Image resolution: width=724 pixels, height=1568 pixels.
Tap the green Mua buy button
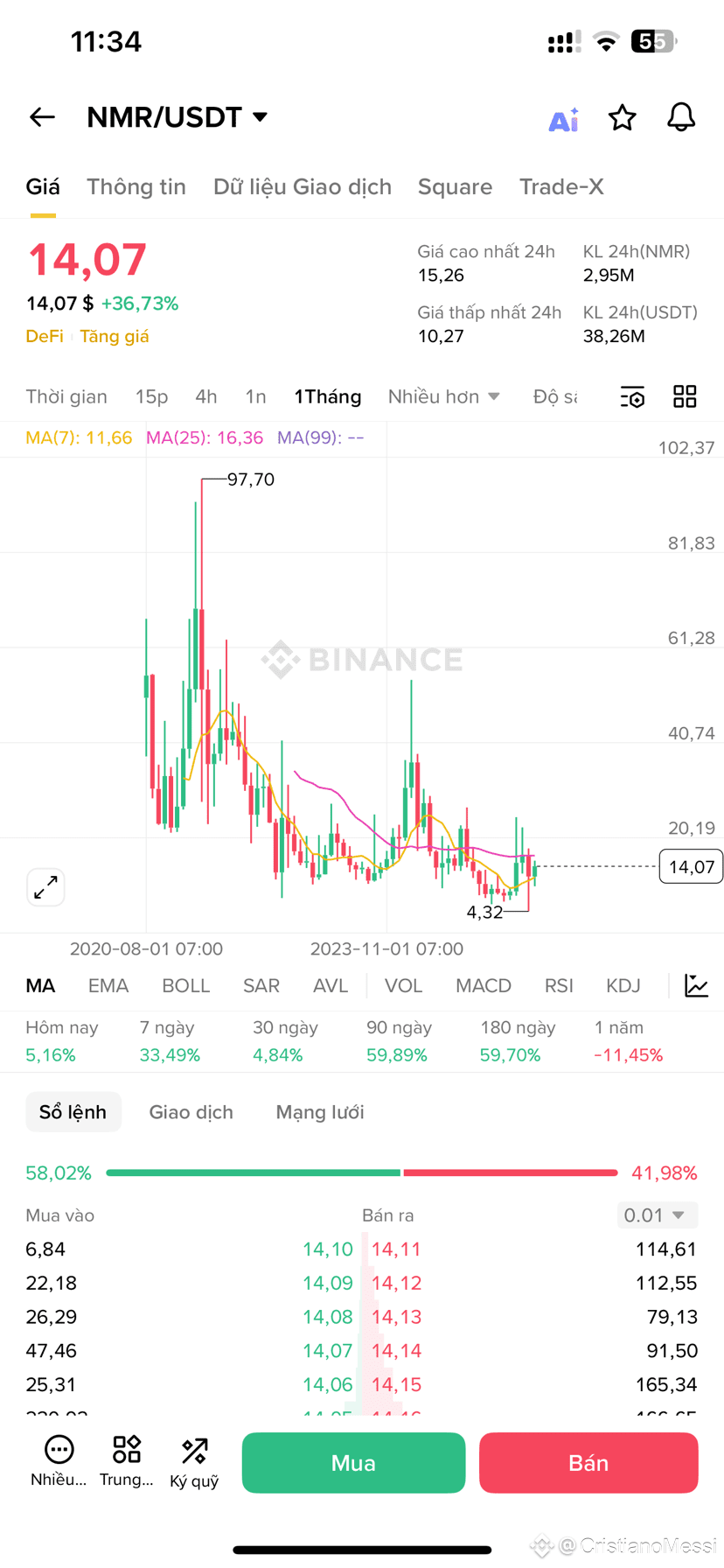353,1463
